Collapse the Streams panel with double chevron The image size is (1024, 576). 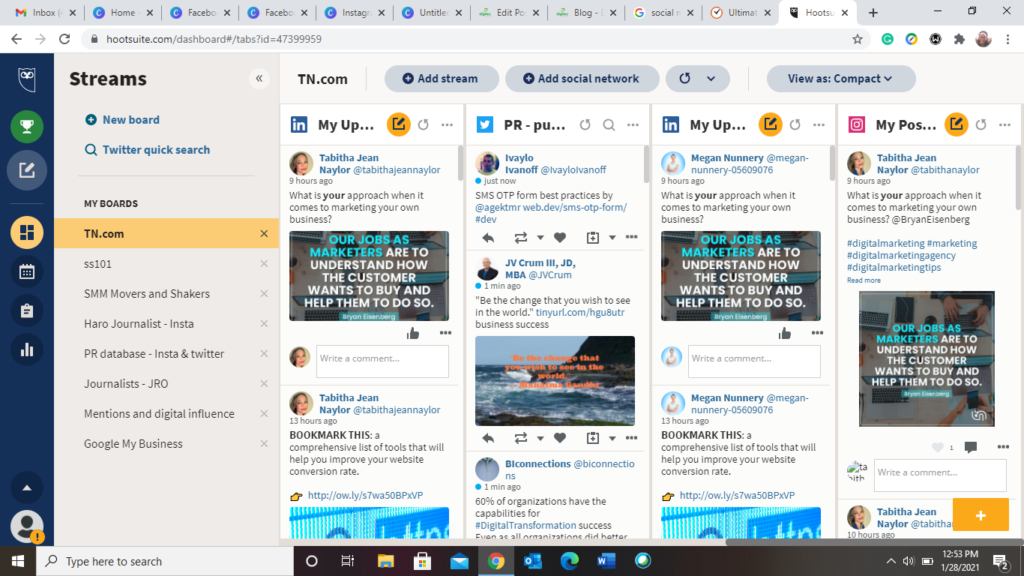(x=259, y=79)
